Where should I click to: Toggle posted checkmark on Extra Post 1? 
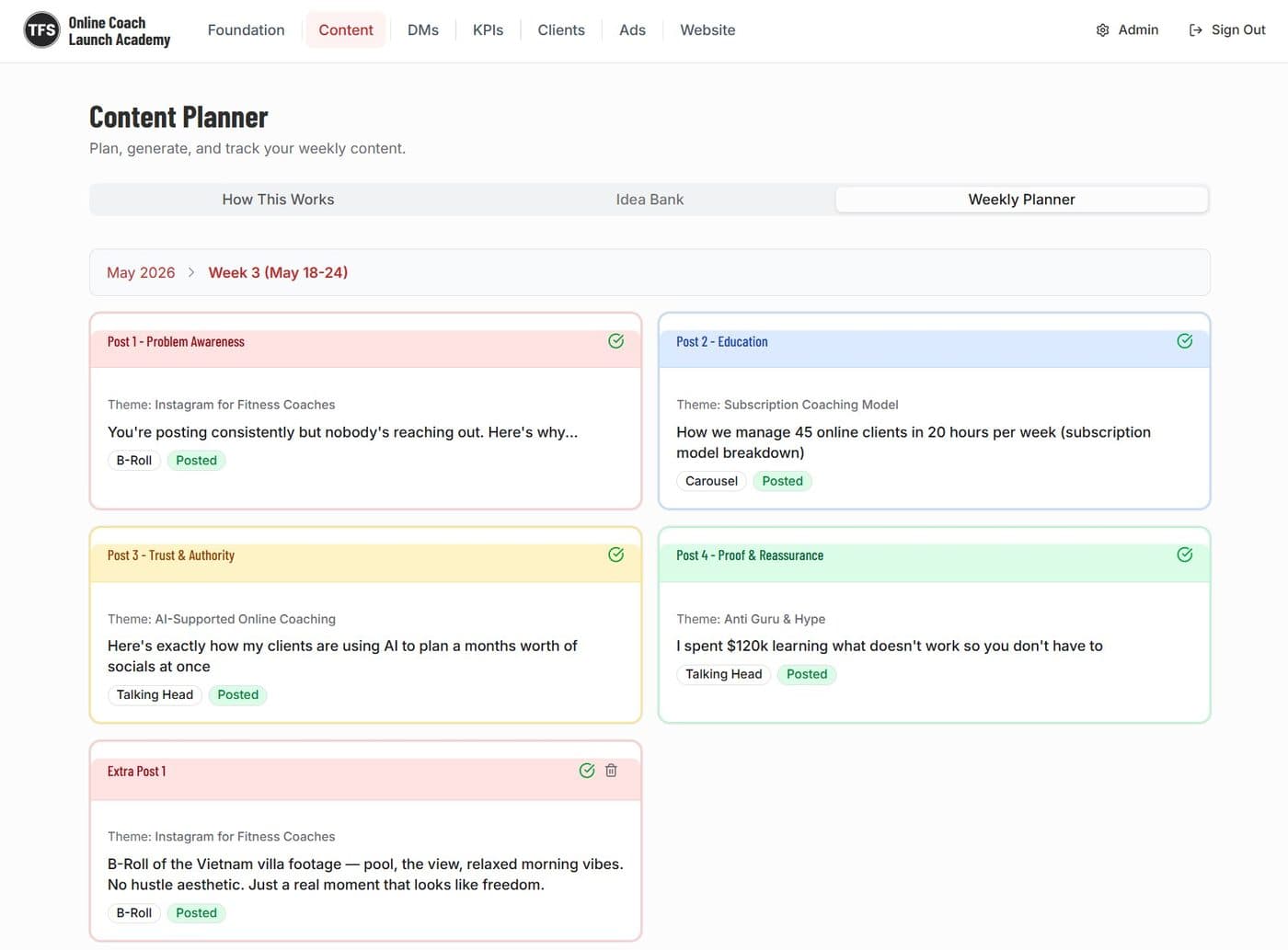click(586, 771)
